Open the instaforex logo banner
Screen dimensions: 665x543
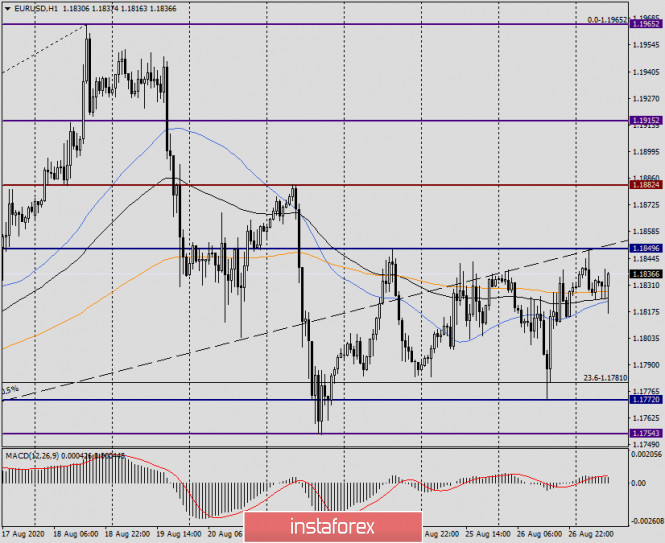tap(333, 527)
